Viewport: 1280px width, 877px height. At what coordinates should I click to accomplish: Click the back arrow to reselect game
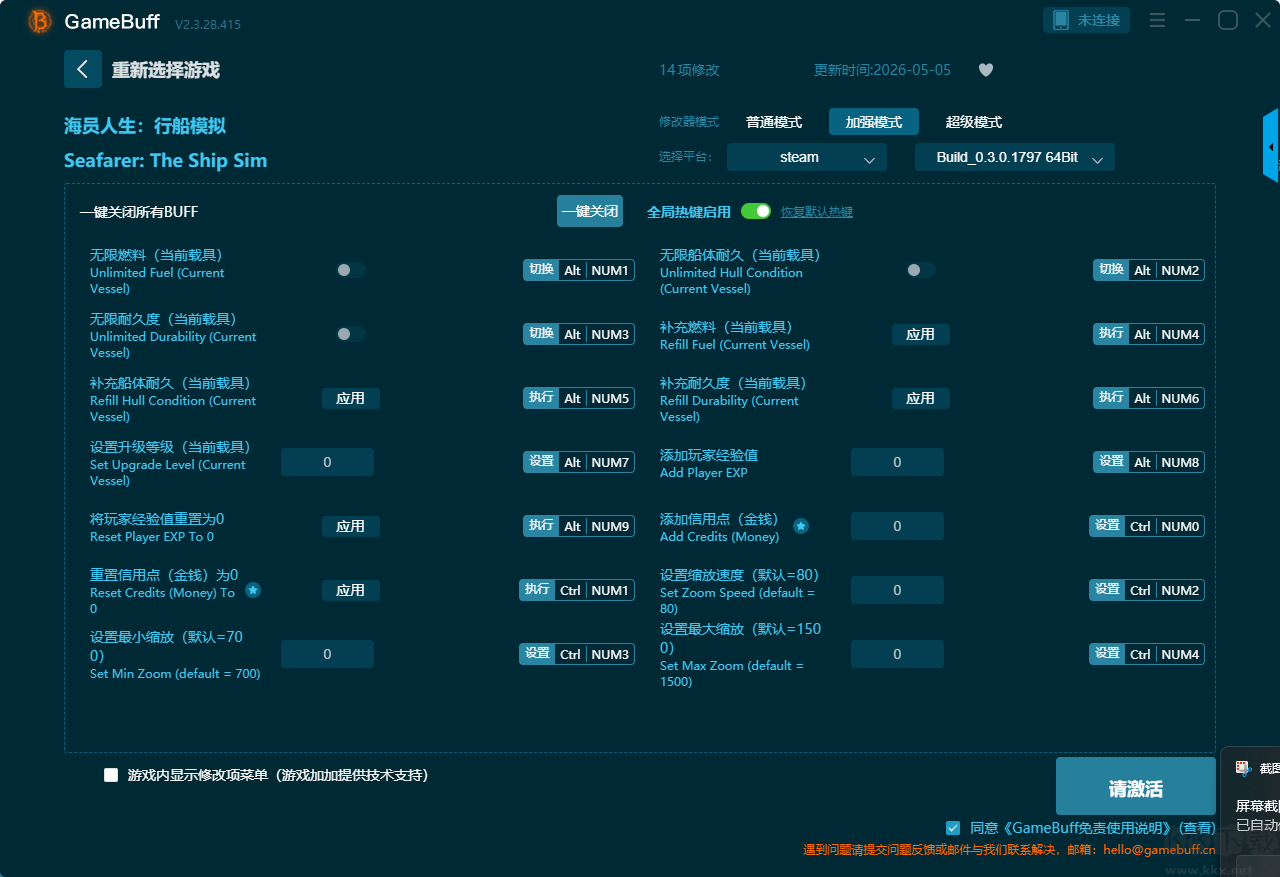click(x=83, y=69)
